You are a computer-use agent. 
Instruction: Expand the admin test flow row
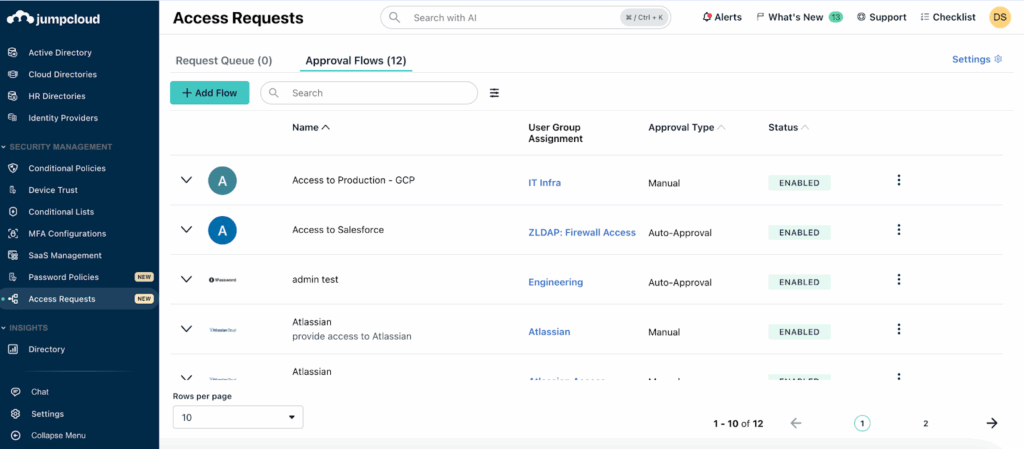[186, 280]
